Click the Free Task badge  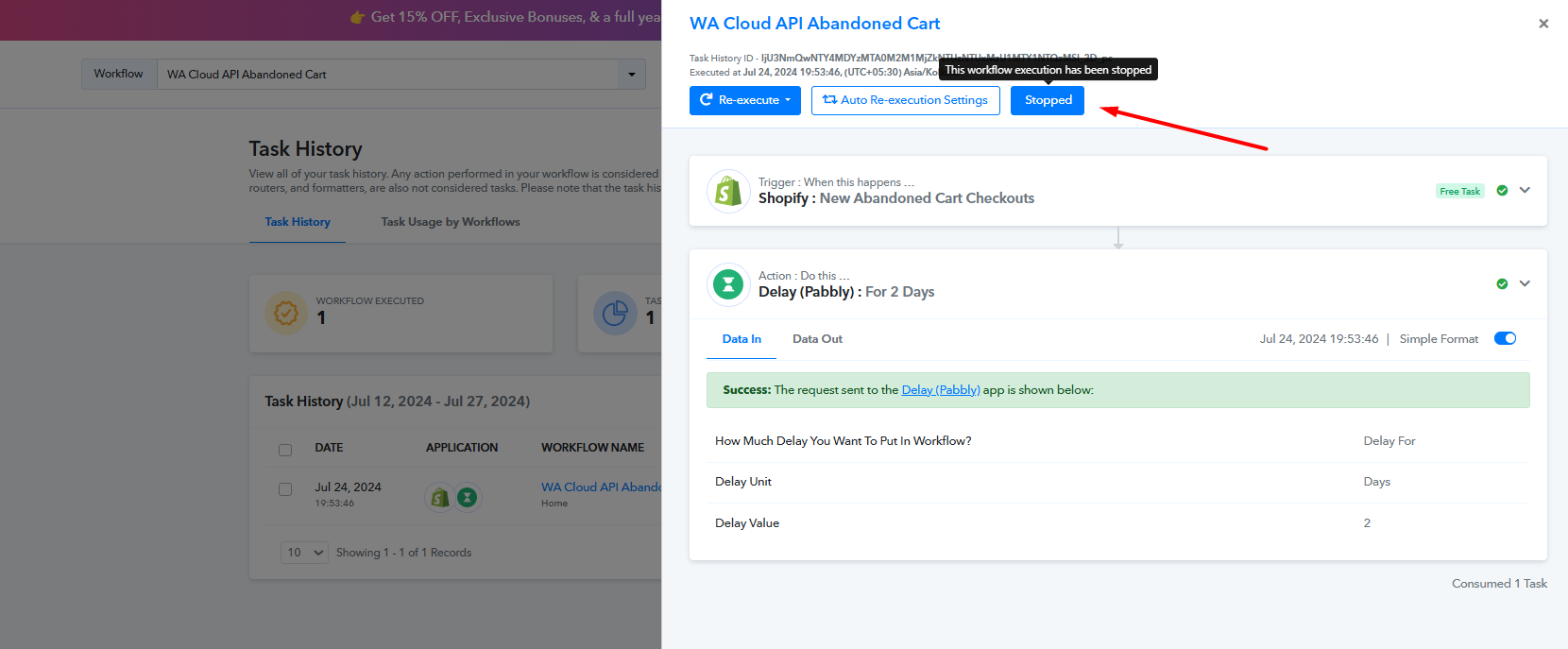click(1460, 191)
